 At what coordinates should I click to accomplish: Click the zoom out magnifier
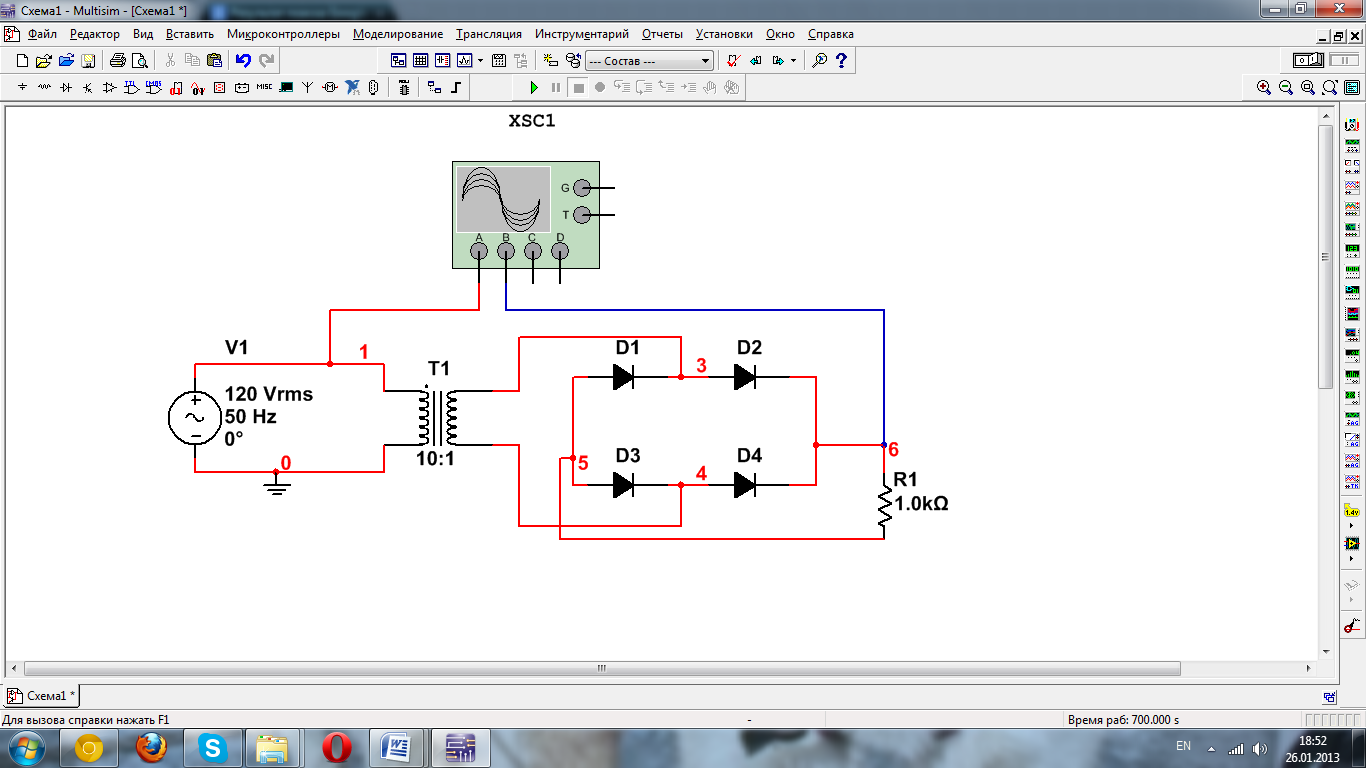1286,87
